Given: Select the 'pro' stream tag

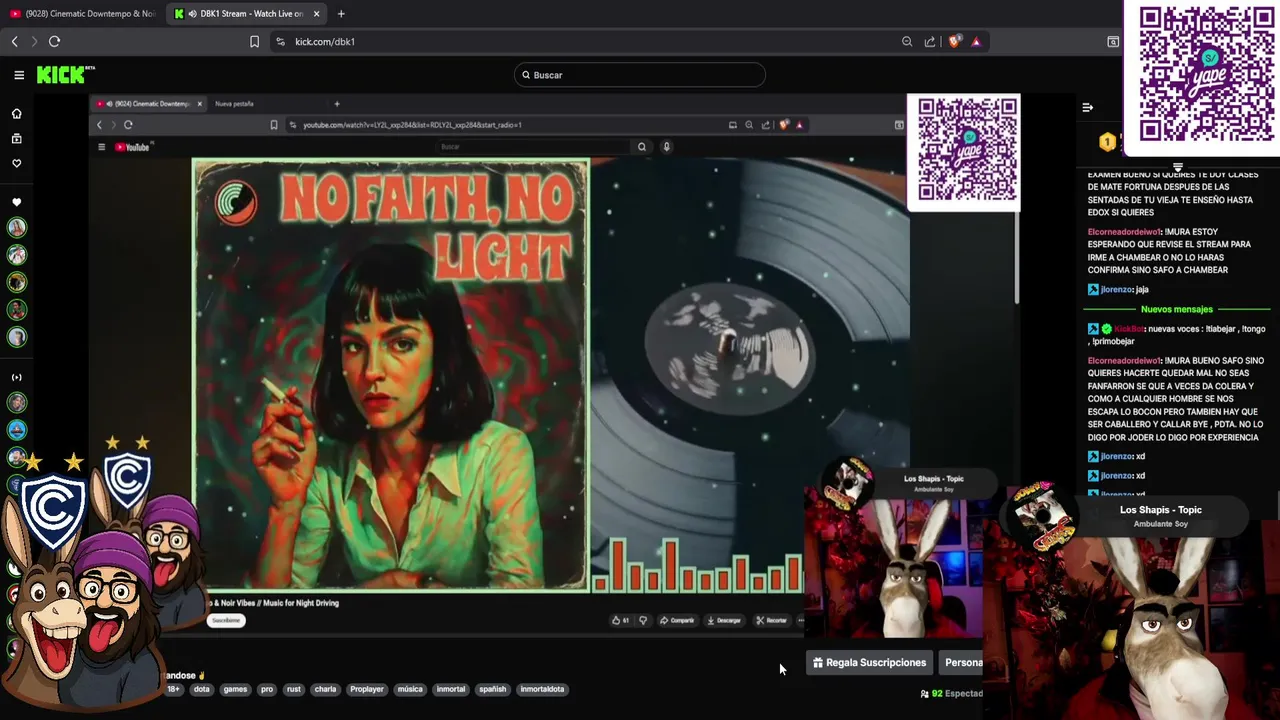Looking at the screenshot, I should 267,689.
